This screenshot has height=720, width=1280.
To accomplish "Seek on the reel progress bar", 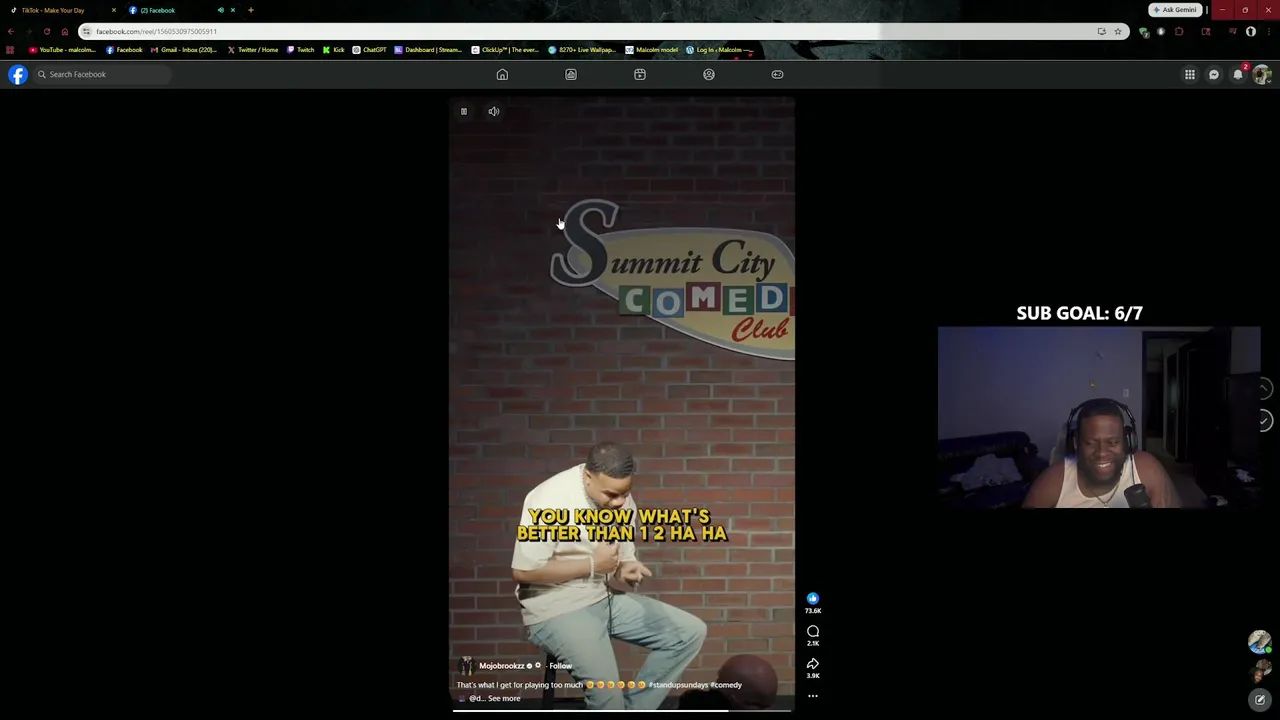I will [622, 710].
